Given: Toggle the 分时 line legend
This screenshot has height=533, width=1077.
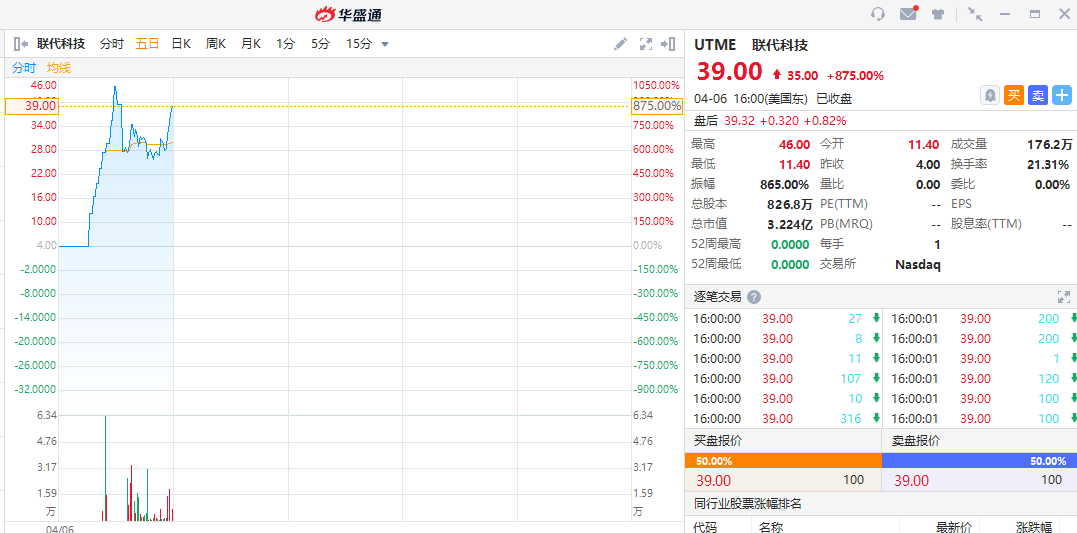Looking at the screenshot, I should [24, 68].
